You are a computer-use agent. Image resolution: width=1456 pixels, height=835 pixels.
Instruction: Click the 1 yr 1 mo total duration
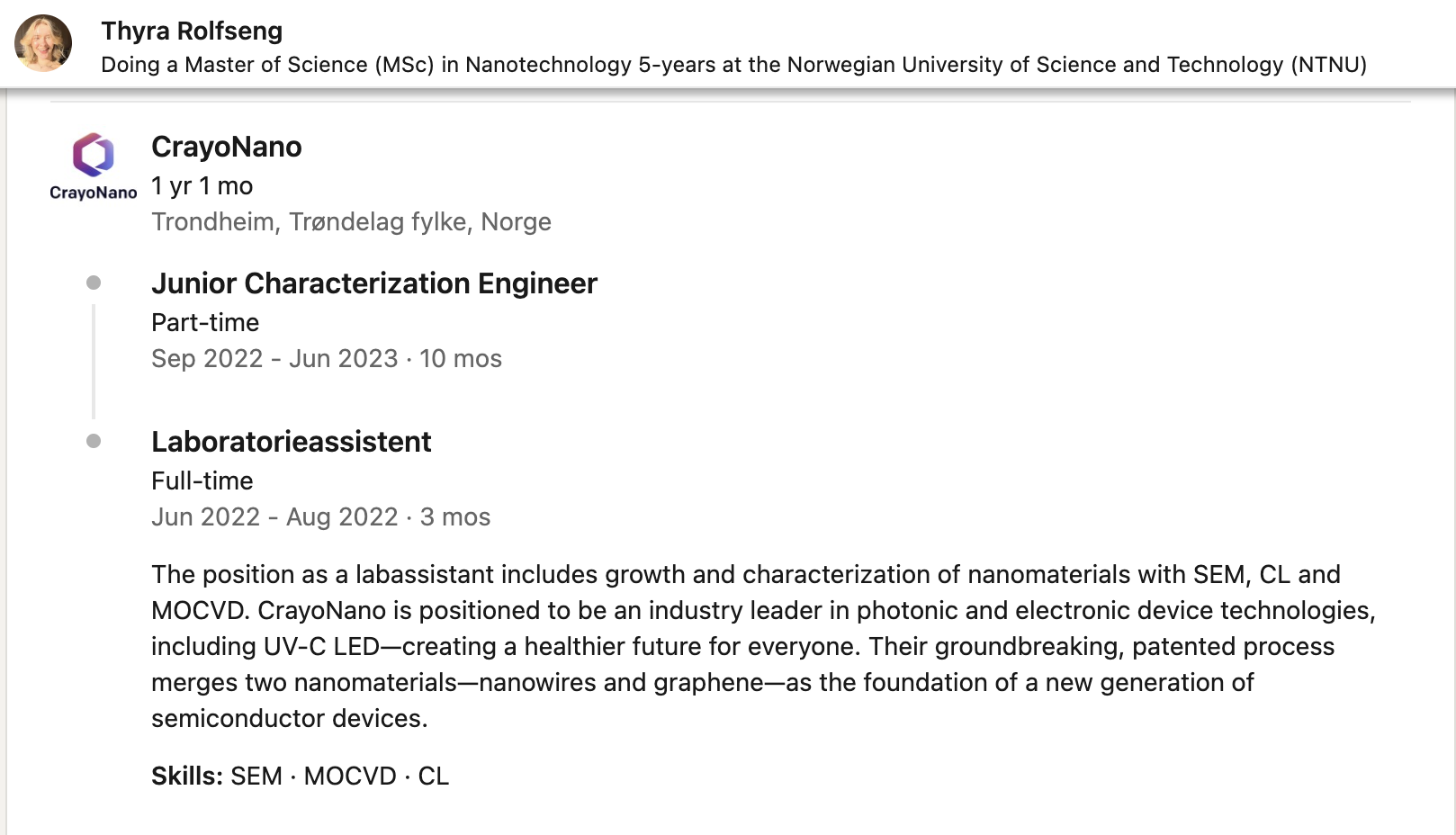coord(202,185)
